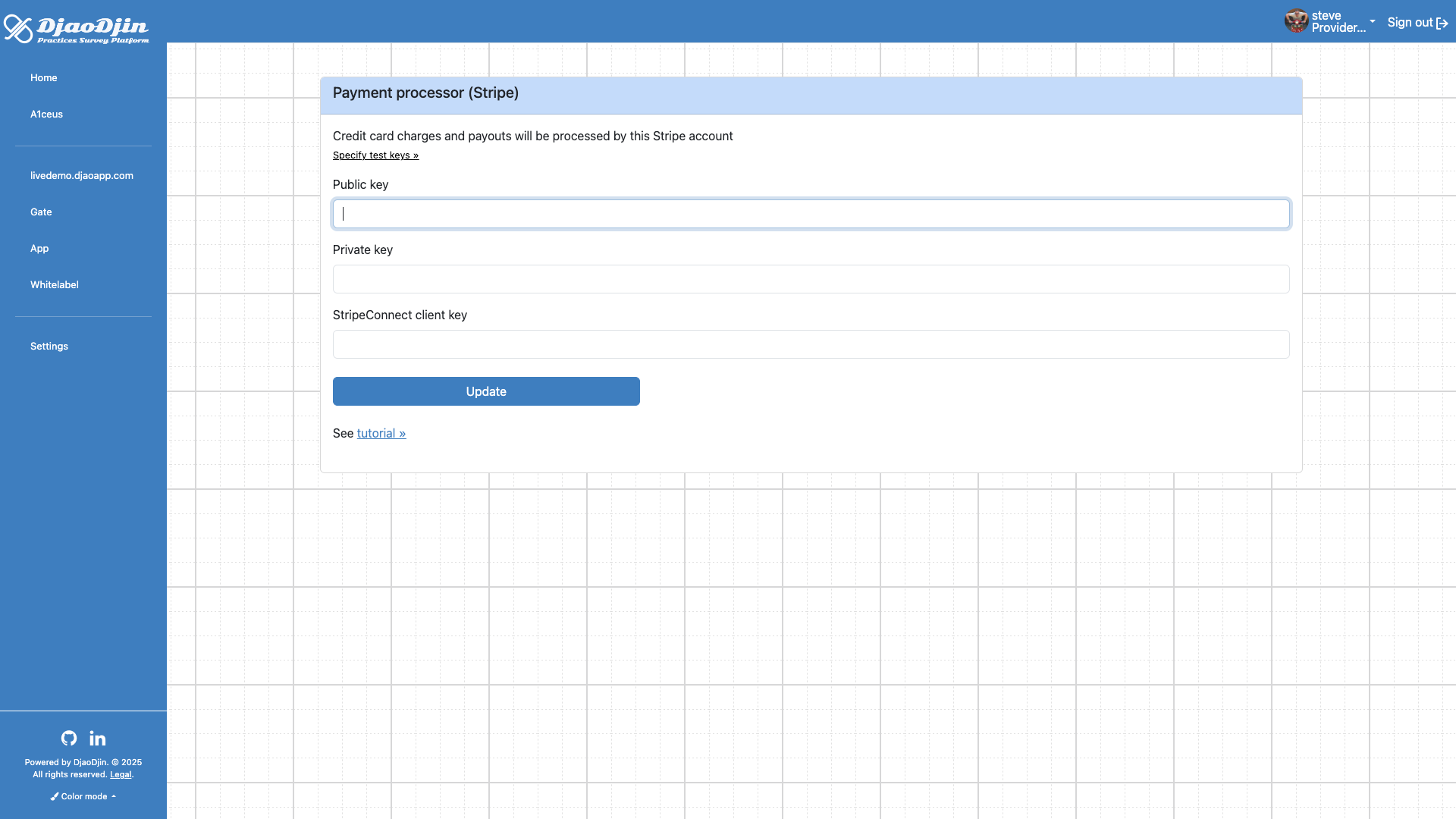The width and height of the screenshot is (1456, 819).
Task: Click the Powered by DjaoDjin text
Action: click(66, 762)
